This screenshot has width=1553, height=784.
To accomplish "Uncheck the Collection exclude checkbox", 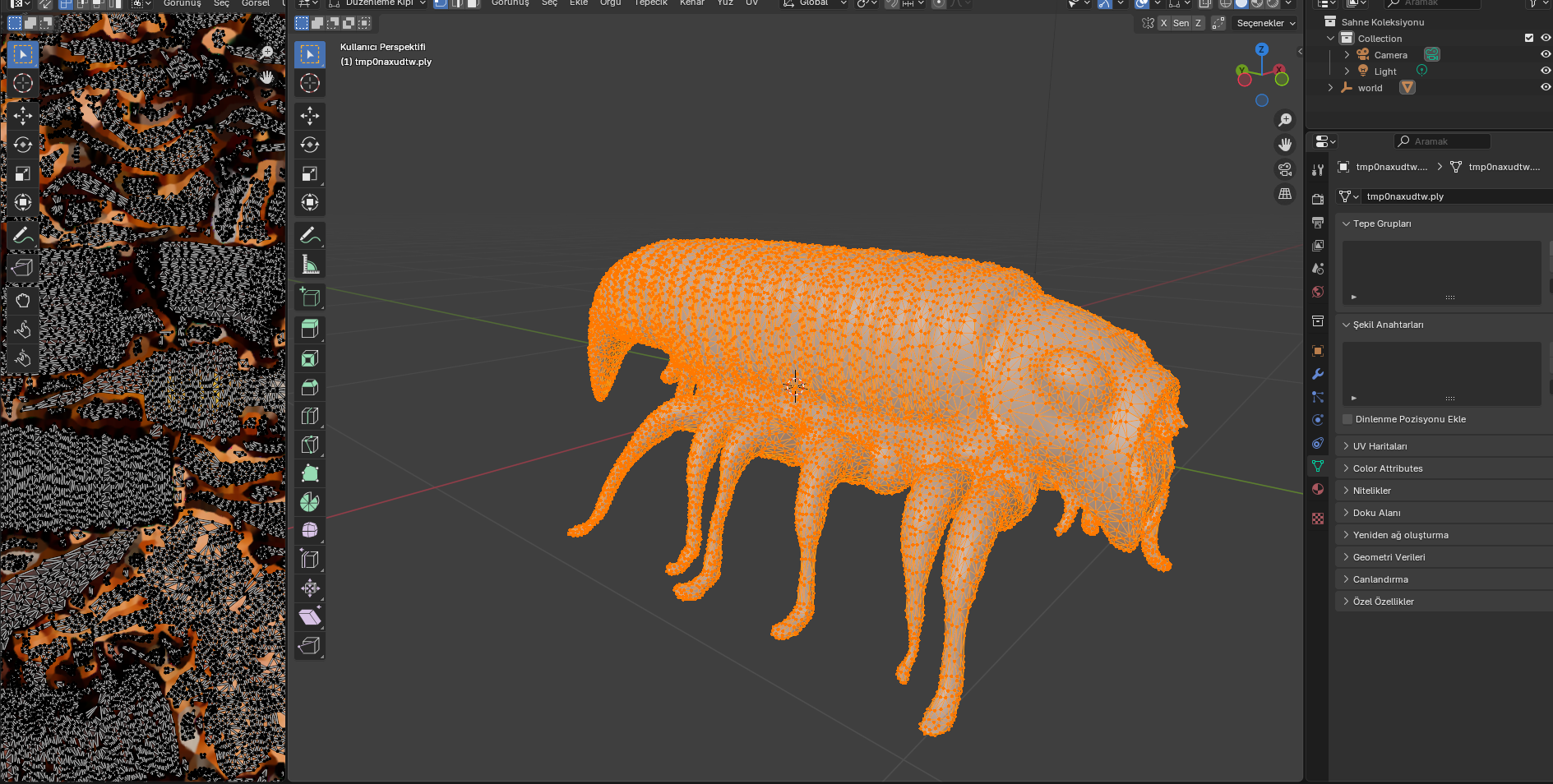I will click(1529, 38).
